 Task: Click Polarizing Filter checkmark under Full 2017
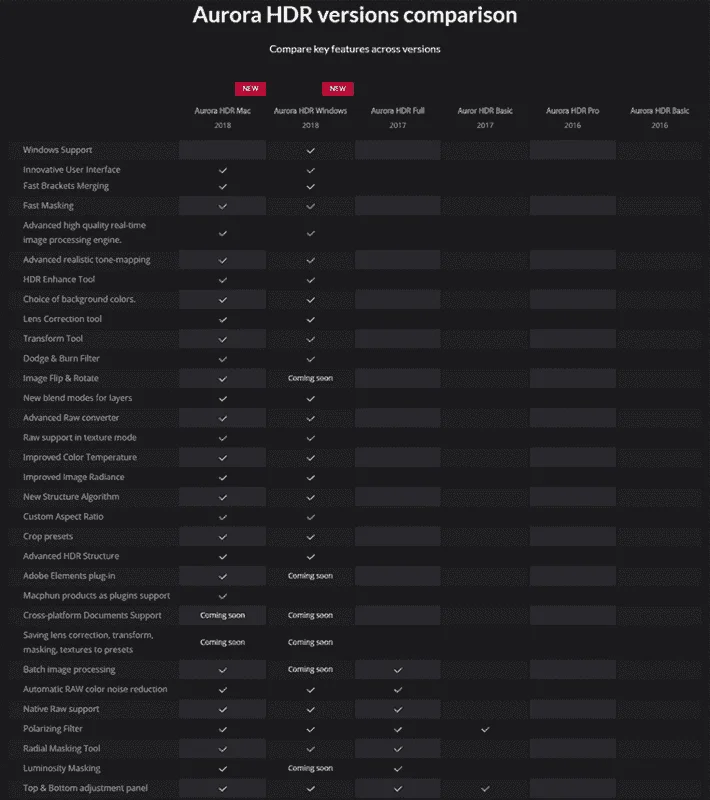[398, 730]
